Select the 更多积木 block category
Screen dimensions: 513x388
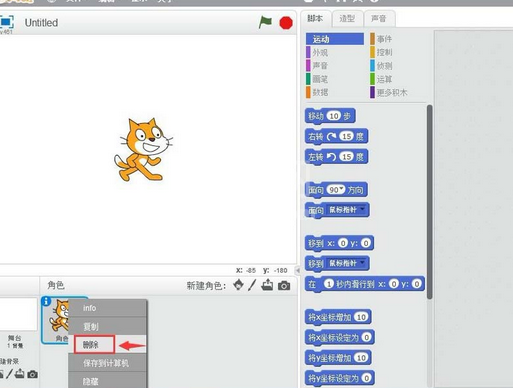389,92
